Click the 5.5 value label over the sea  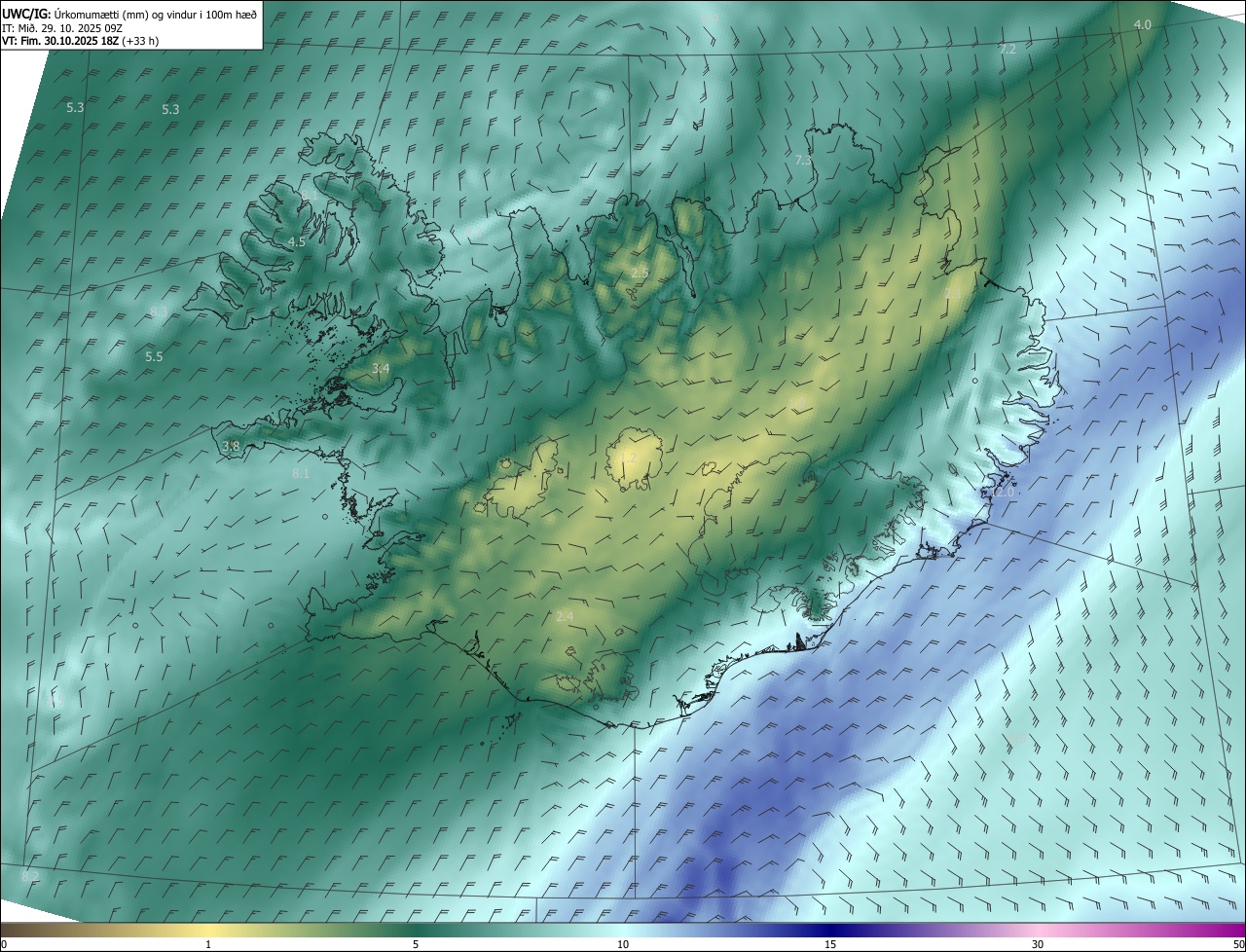(x=154, y=357)
